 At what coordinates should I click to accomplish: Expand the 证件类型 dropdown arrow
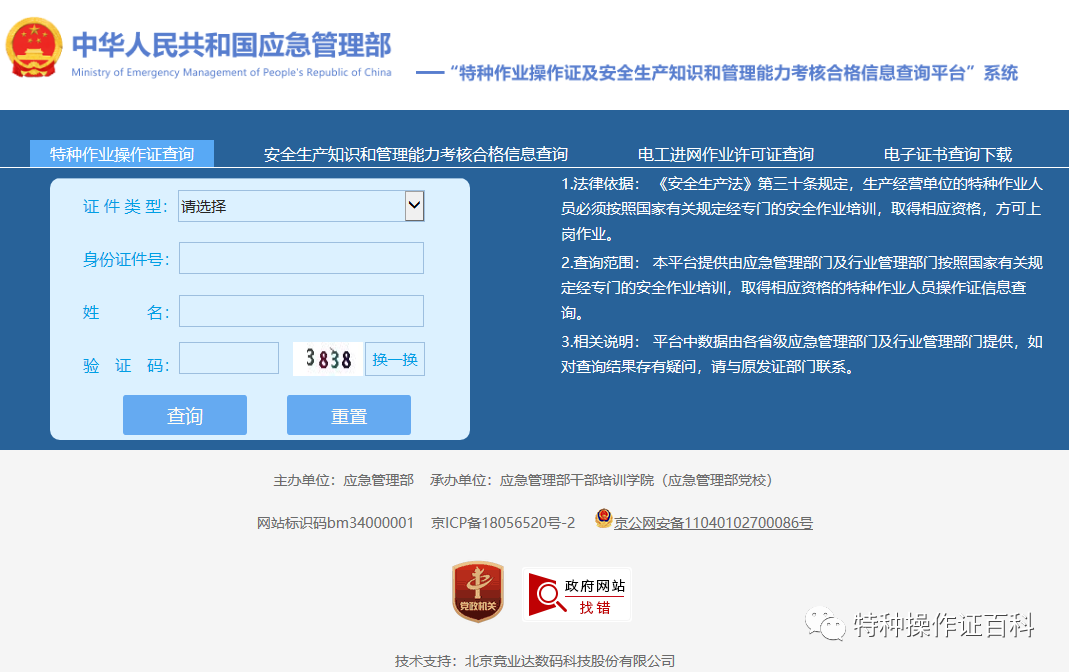point(414,206)
